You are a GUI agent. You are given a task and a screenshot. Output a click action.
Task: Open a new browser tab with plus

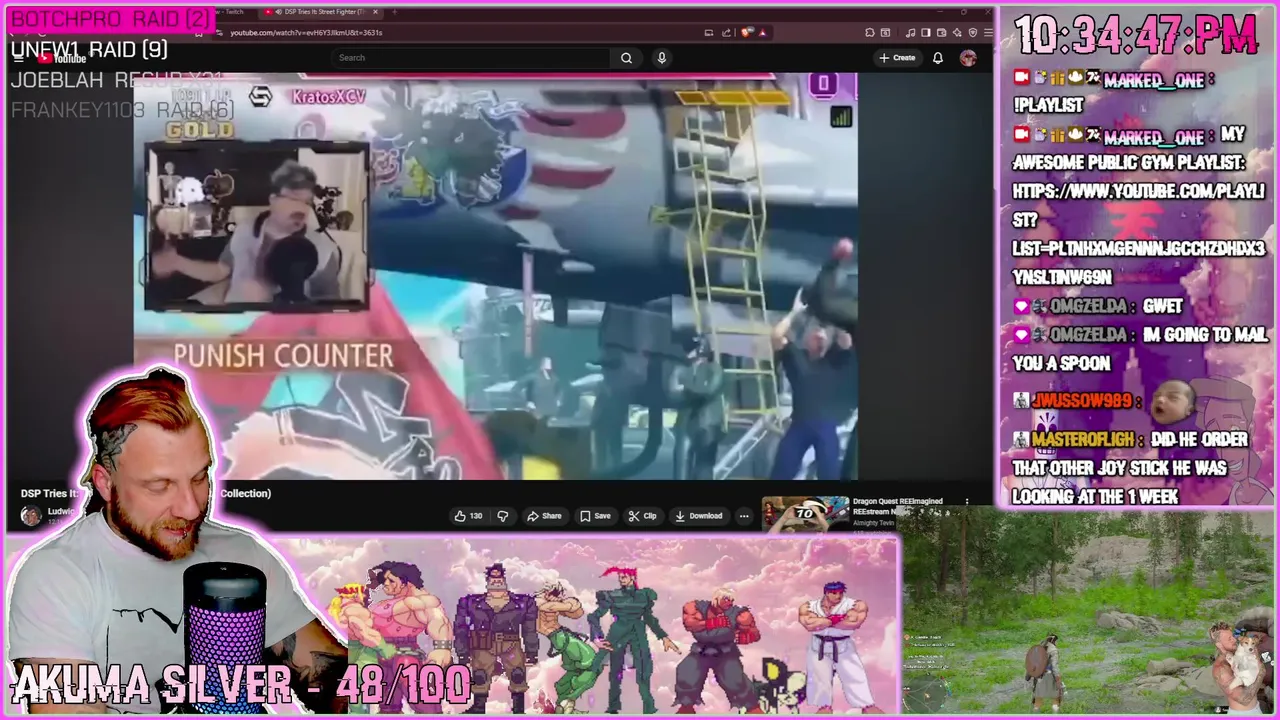[394, 12]
